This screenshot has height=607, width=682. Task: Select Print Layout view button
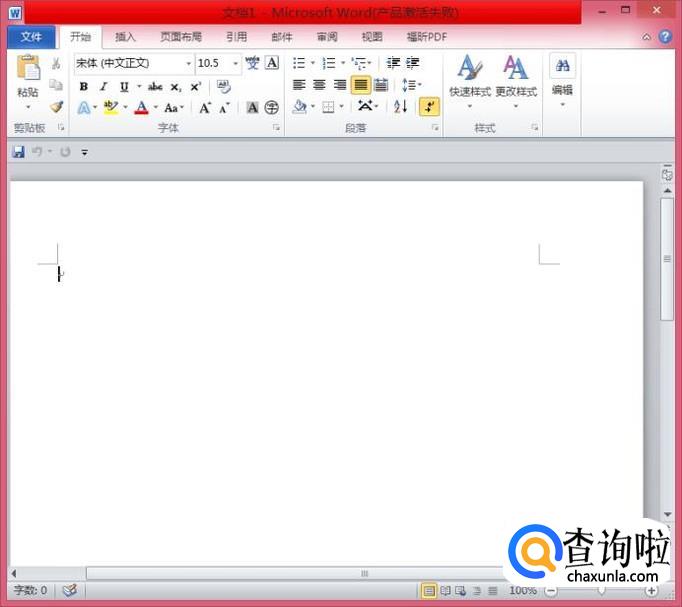tap(429, 591)
